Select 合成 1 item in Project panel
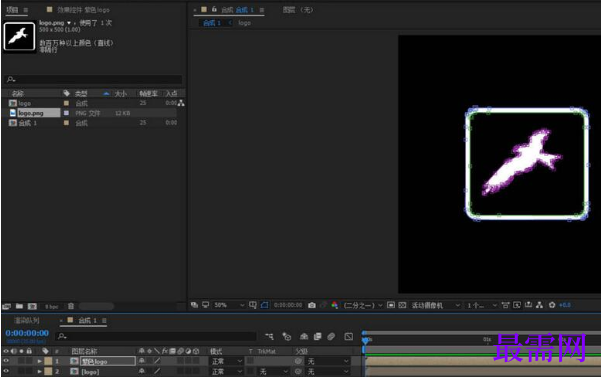605x379 pixels. coord(28,123)
